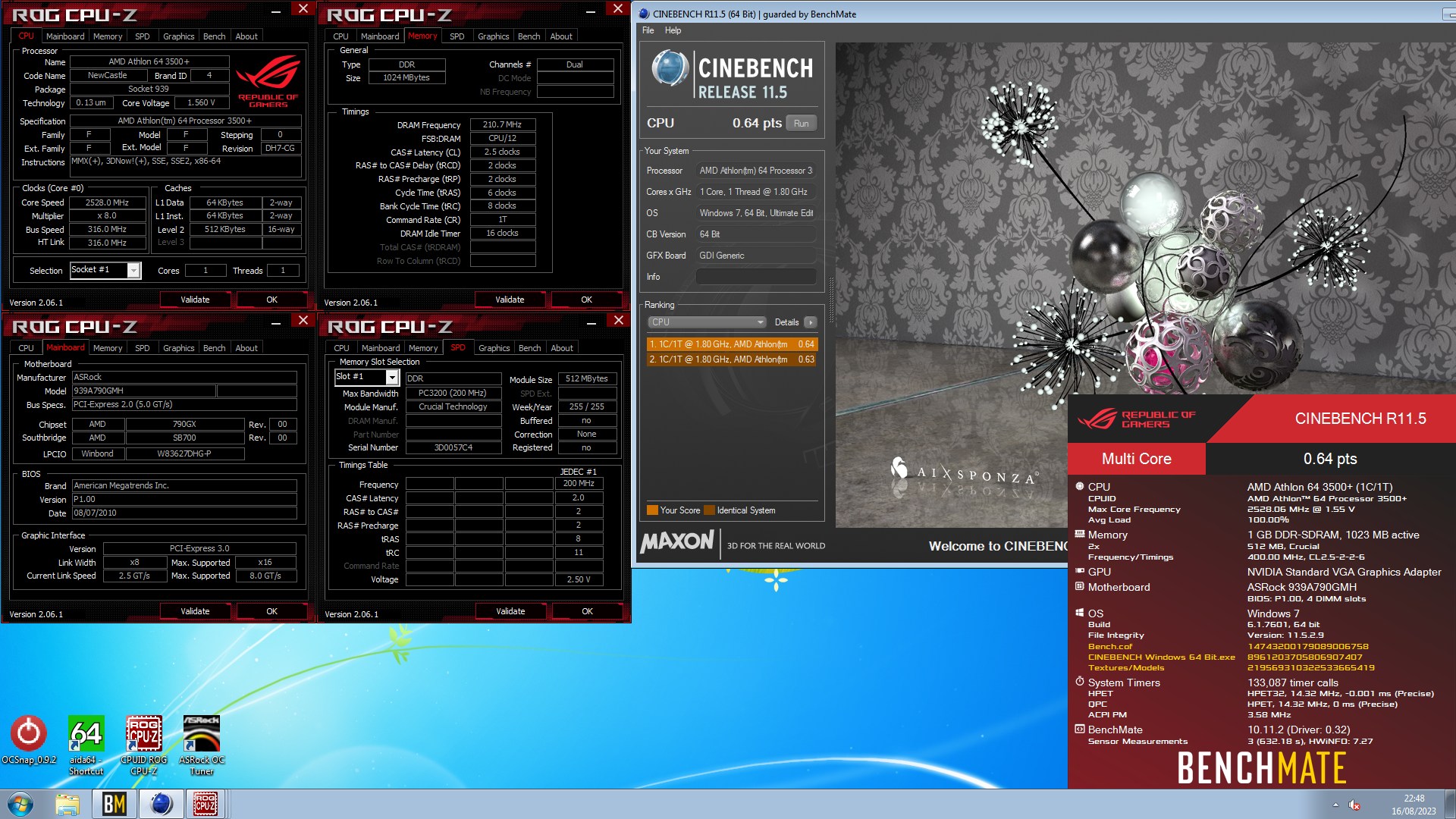
Task: Click Core Speed value 2528.0 MHz
Action: 107,202
